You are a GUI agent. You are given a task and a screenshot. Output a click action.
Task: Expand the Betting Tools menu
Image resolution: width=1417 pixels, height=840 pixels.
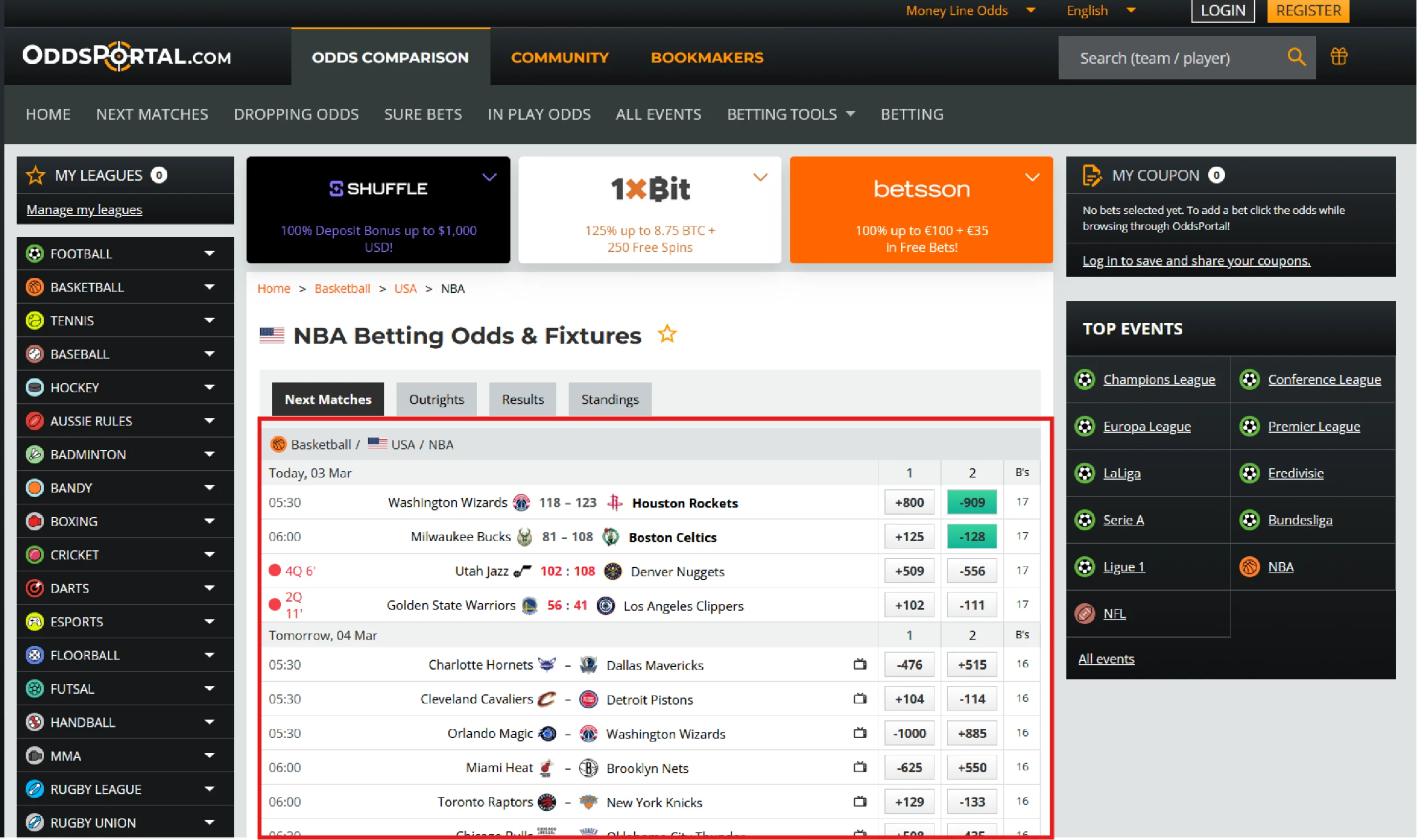tap(790, 115)
